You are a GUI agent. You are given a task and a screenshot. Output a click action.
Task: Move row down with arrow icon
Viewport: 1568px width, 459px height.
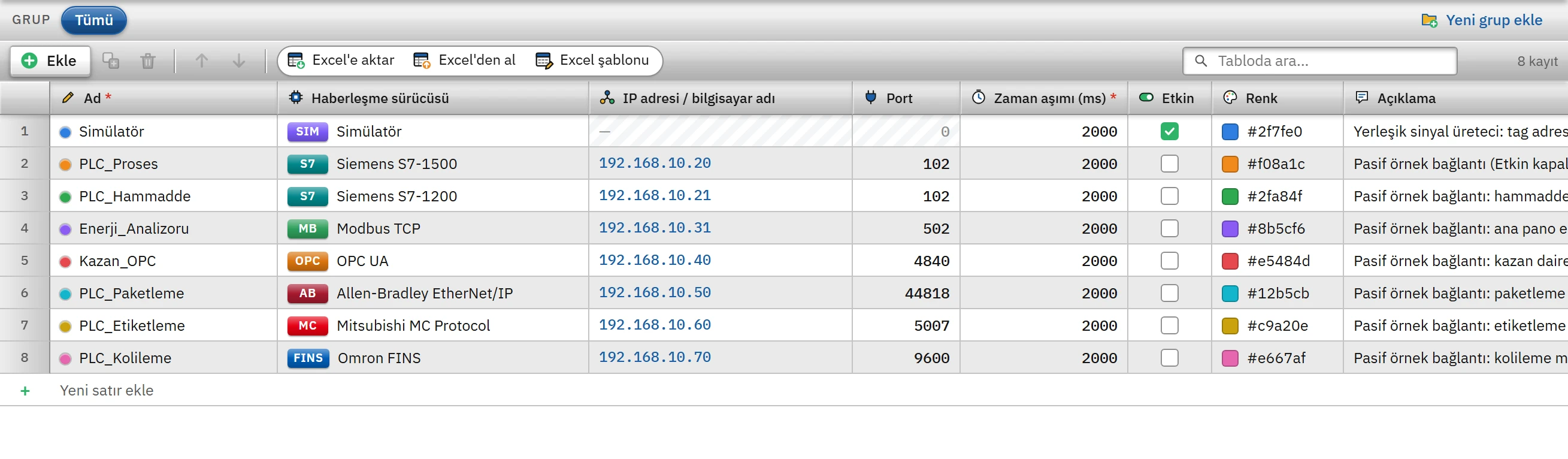[238, 61]
